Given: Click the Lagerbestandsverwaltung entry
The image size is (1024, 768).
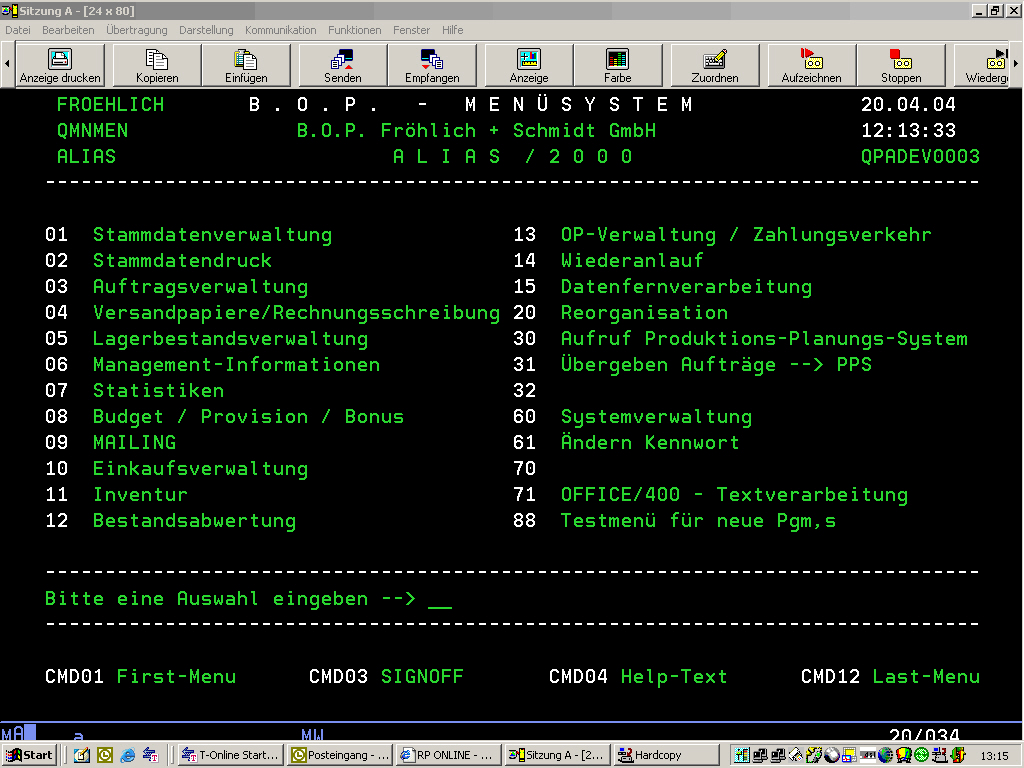Looking at the screenshot, I should point(231,339).
